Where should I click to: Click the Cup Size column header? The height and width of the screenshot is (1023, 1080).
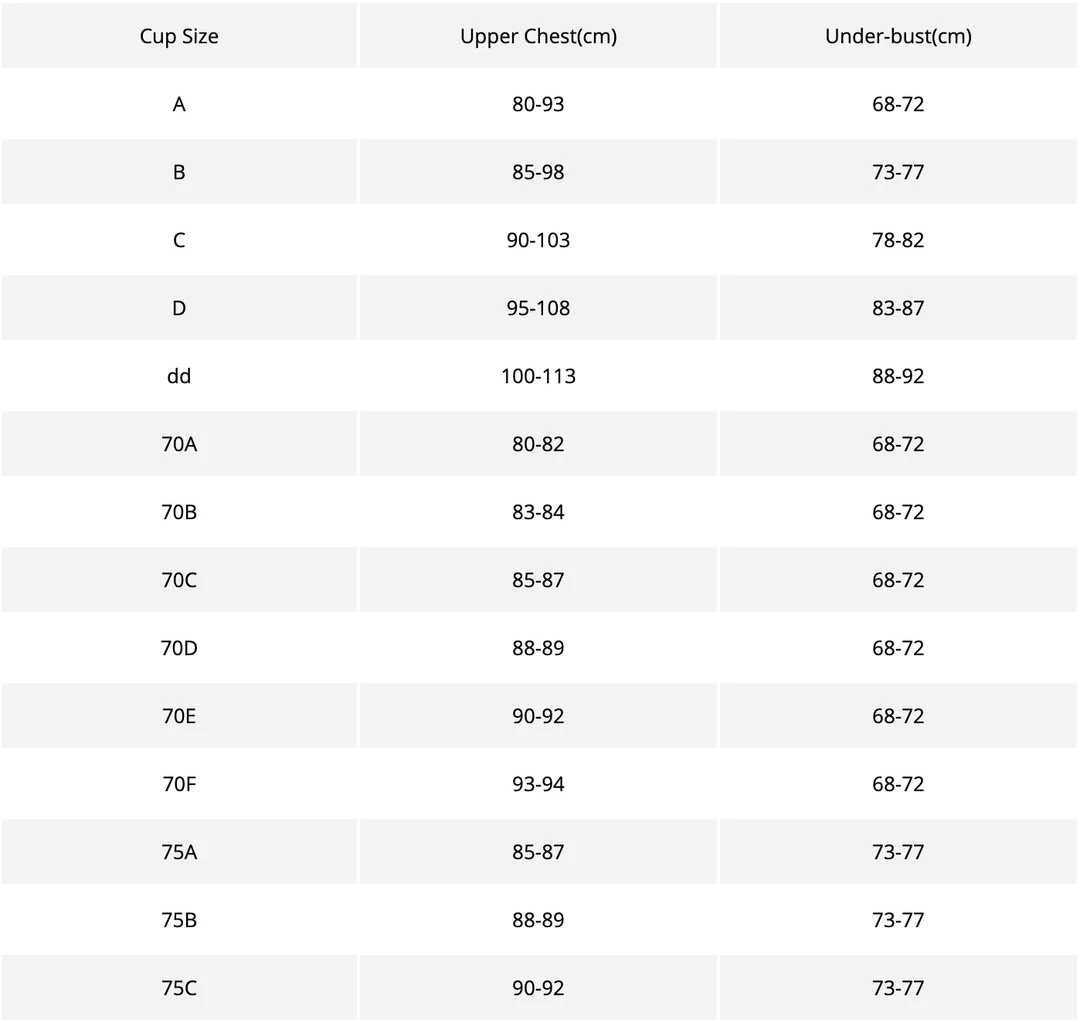click(x=179, y=36)
